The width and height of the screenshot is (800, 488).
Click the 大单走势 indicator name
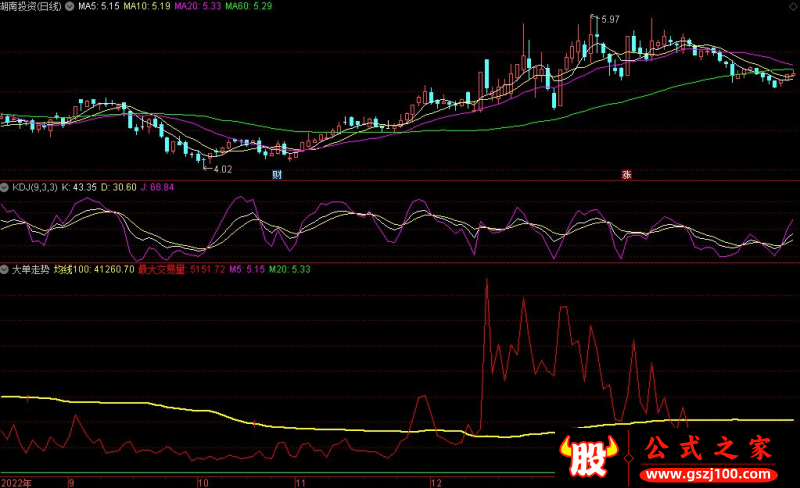31,269
